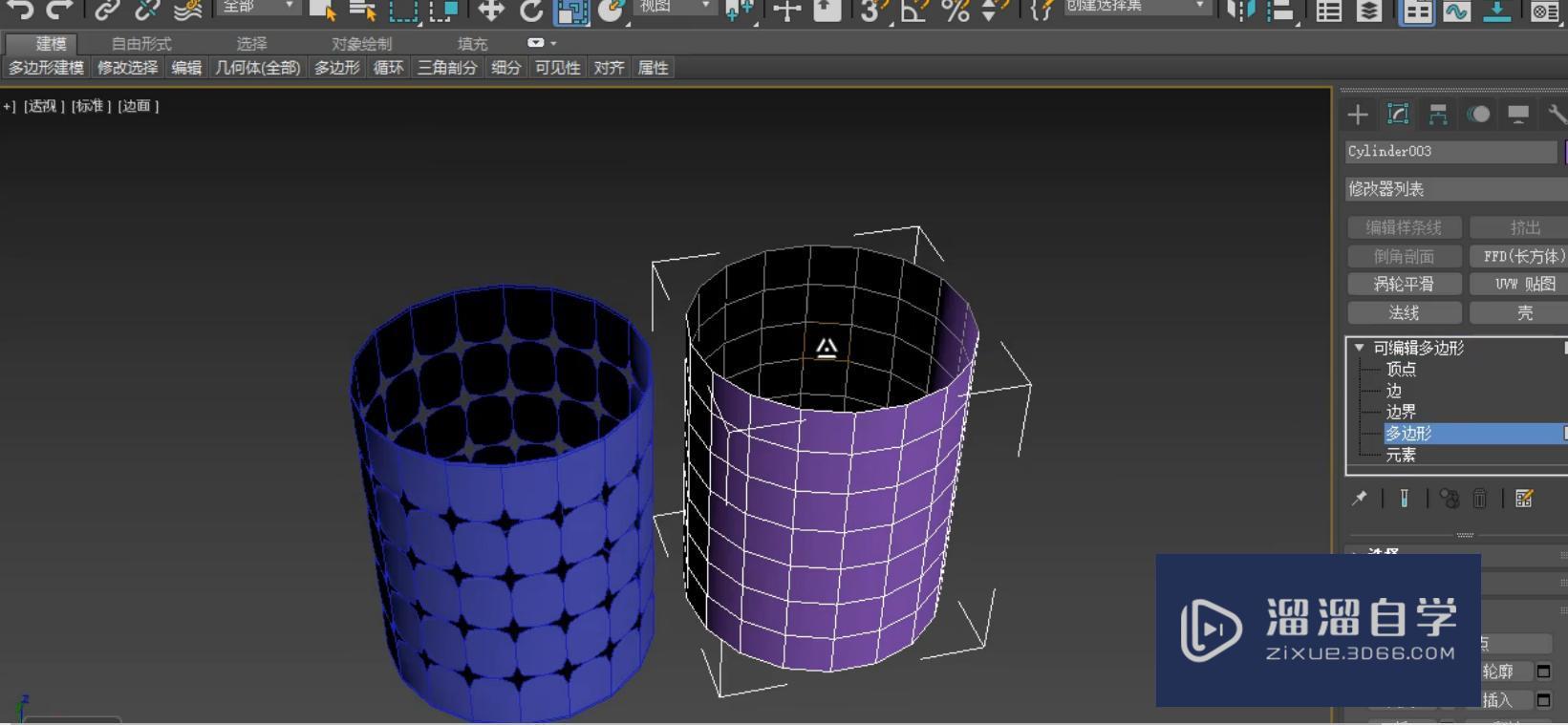Screen dimensions: 1568x725
Task: Open the 全部 selection filter dropdown
Action: click(259, 6)
